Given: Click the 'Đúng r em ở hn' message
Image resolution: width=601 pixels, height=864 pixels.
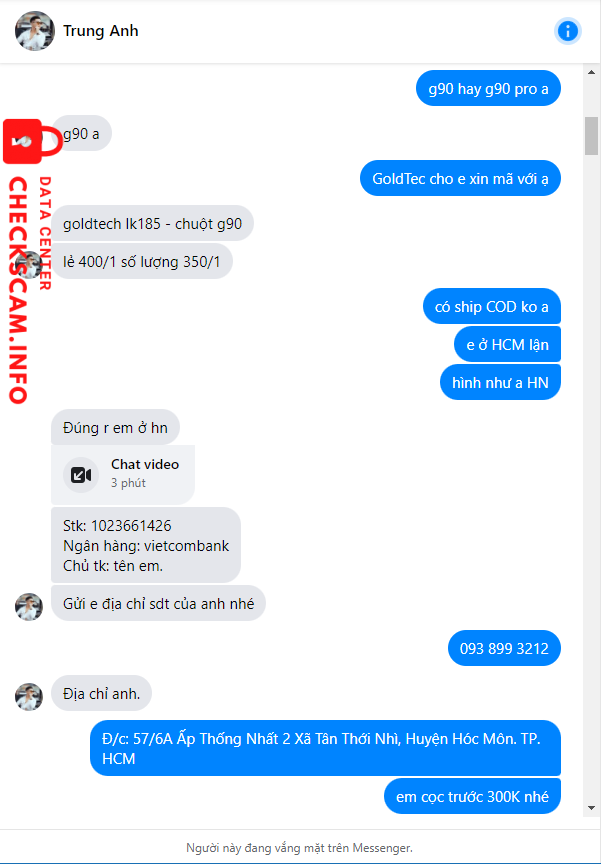Looking at the screenshot, I should pos(115,427).
